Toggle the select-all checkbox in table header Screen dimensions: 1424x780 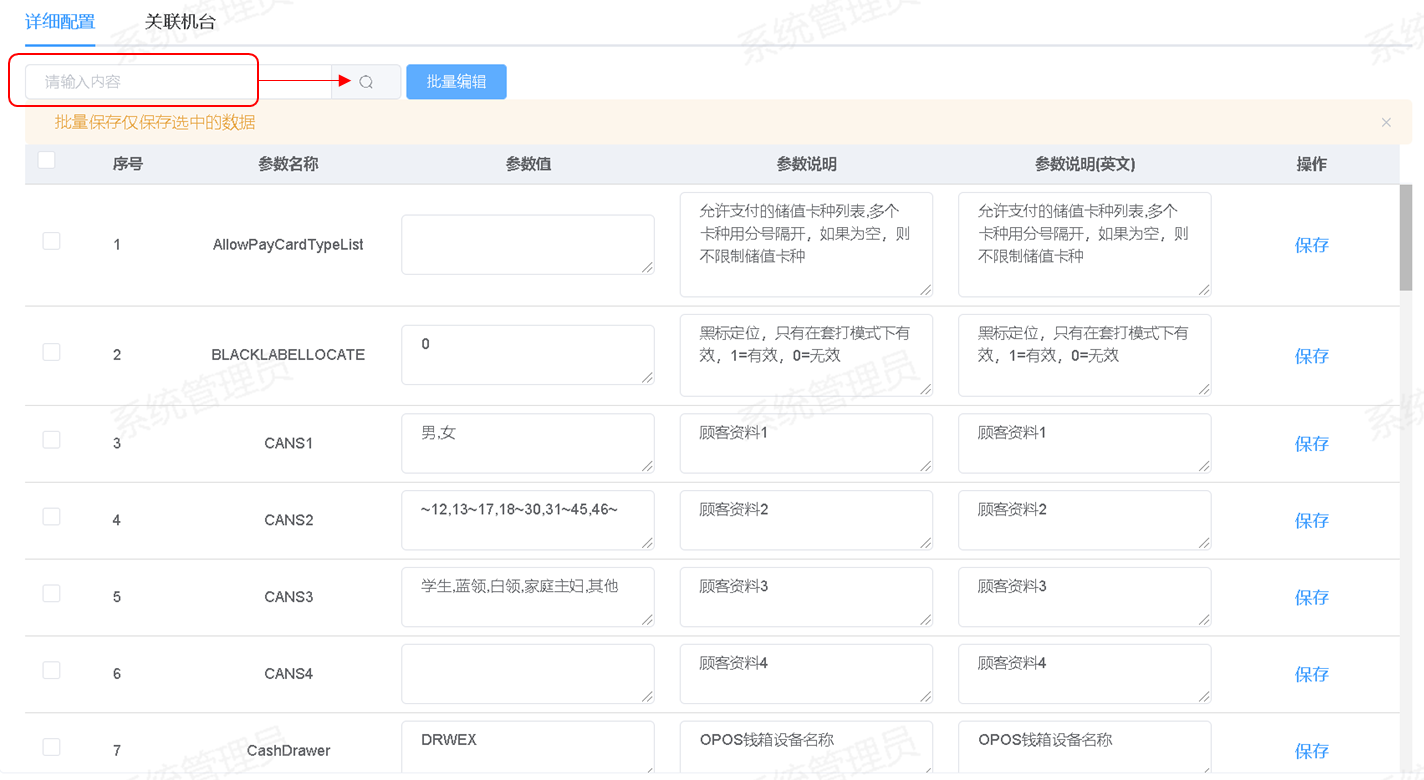(46, 160)
